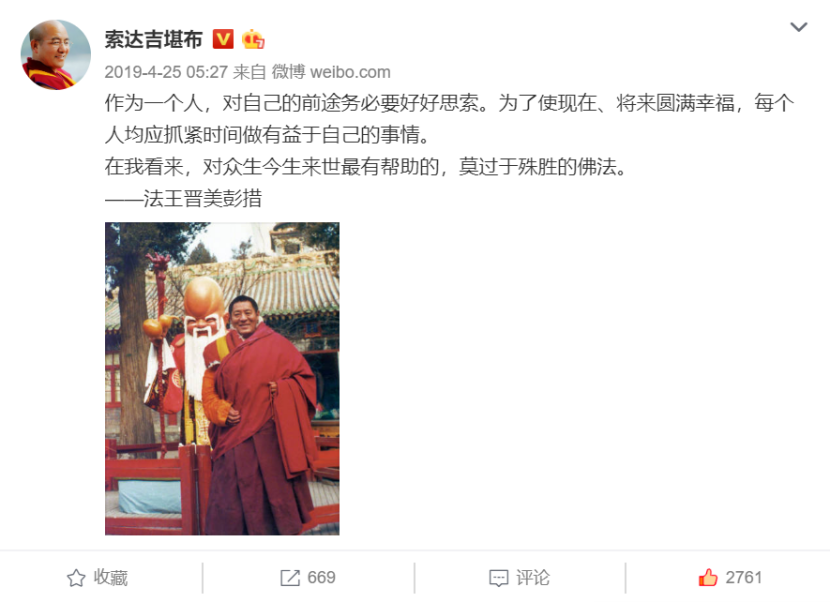
Task: Click the orange V verified badge
Action: coord(223,39)
